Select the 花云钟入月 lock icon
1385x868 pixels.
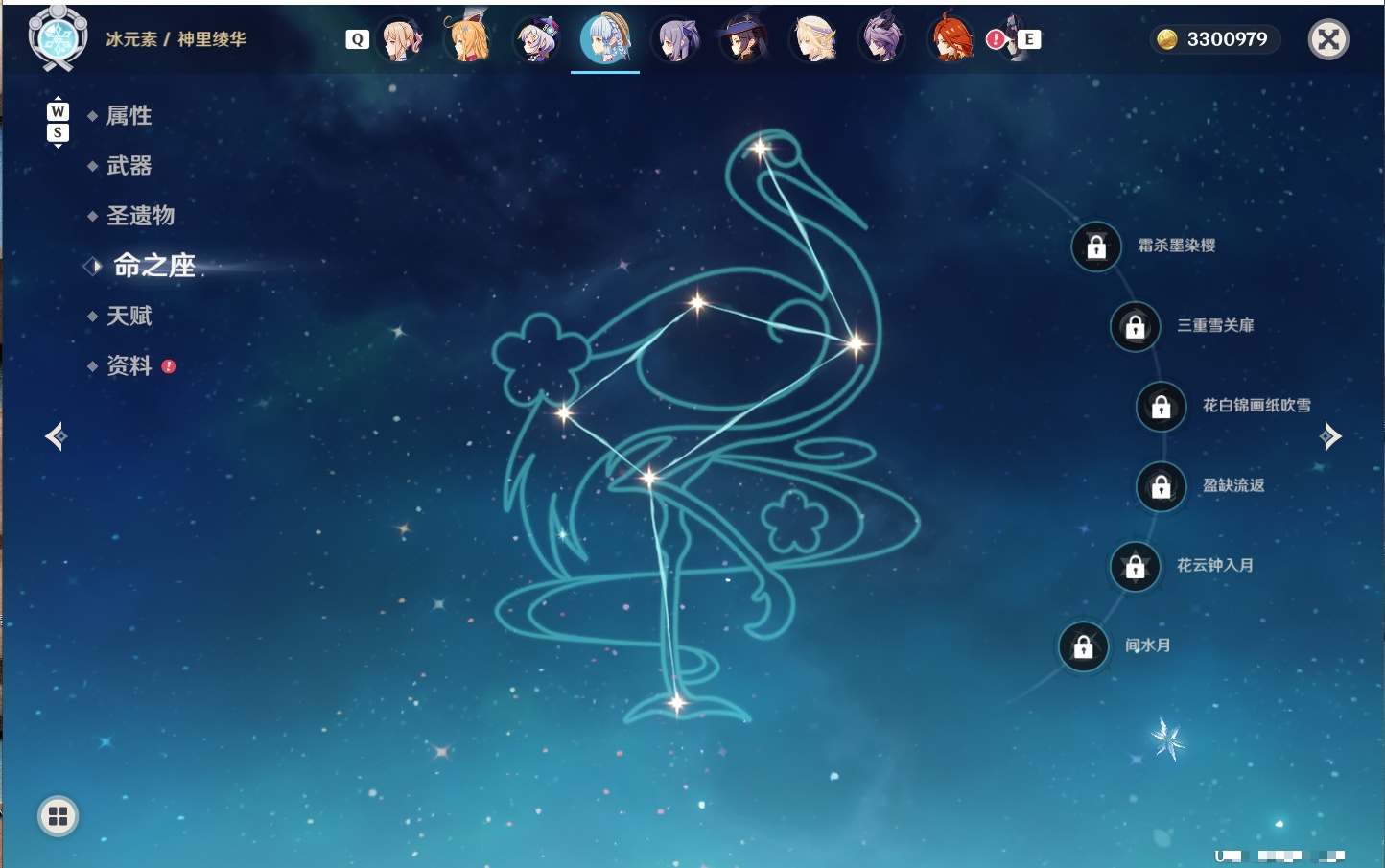tap(1135, 567)
